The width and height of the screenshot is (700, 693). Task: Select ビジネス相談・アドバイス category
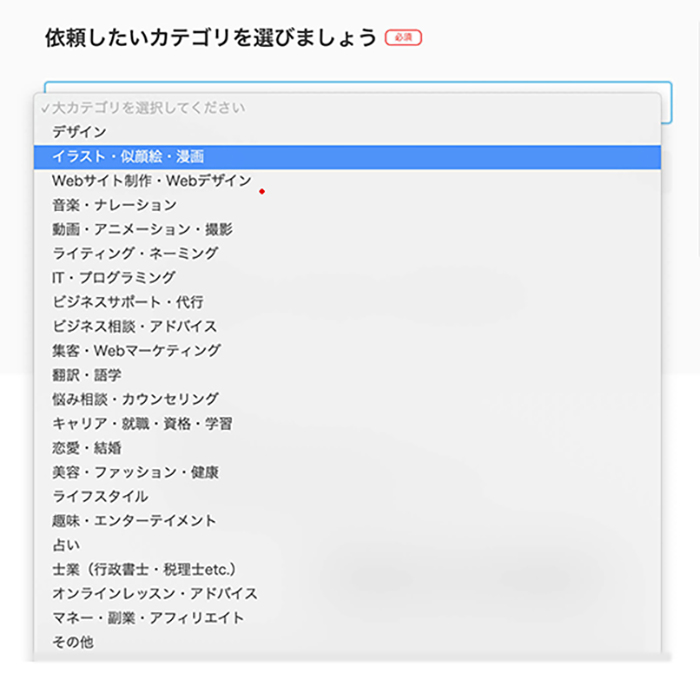347,326
